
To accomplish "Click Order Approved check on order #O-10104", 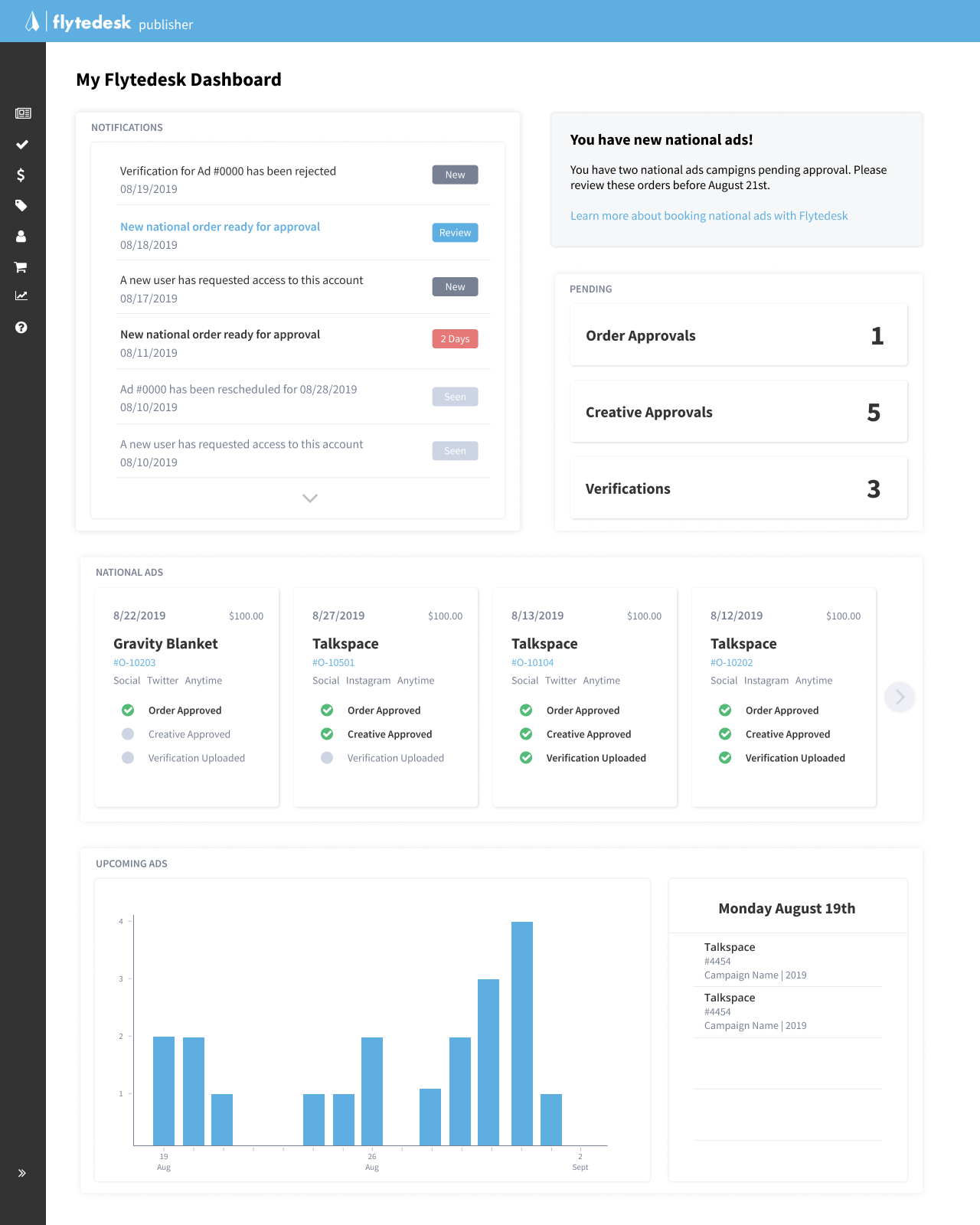I will click(x=526, y=710).
